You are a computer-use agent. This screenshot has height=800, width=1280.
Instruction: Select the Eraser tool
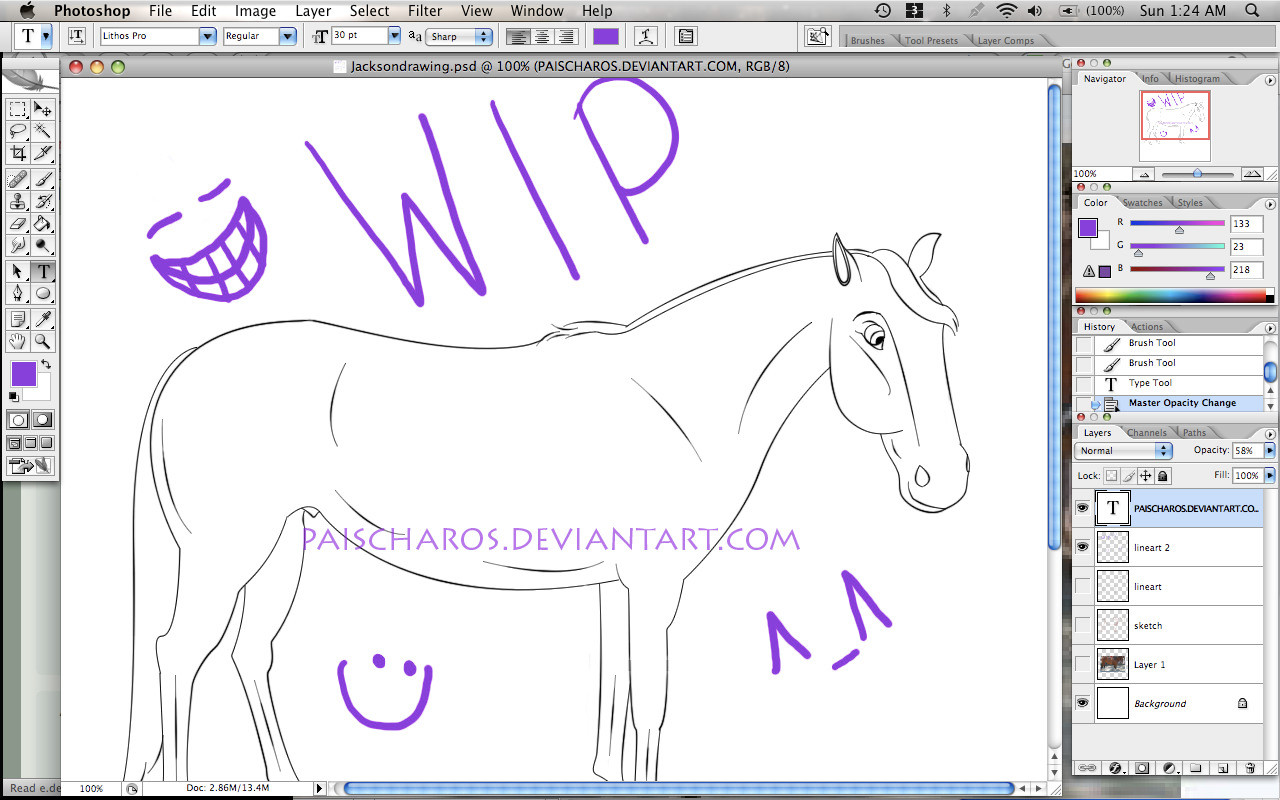click(18, 224)
